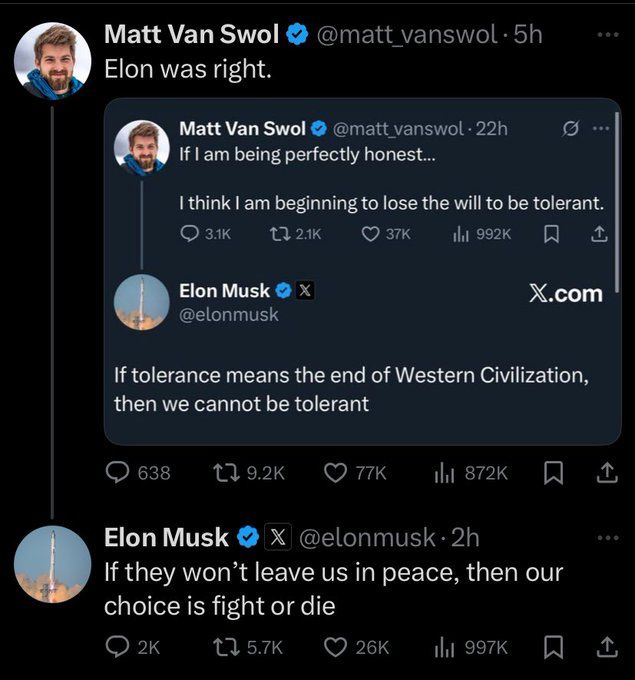
Task: Share Elon Musk's reply post
Action: tap(606, 647)
